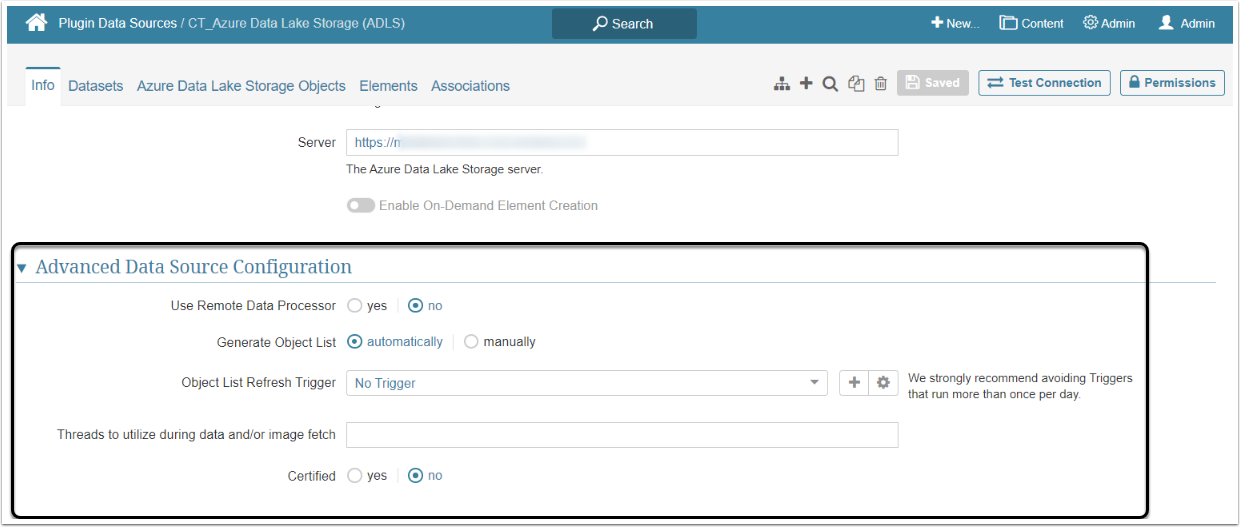Go to the Home page icon
This screenshot has width=1240, height=527.
pyautogui.click(x=37, y=22)
